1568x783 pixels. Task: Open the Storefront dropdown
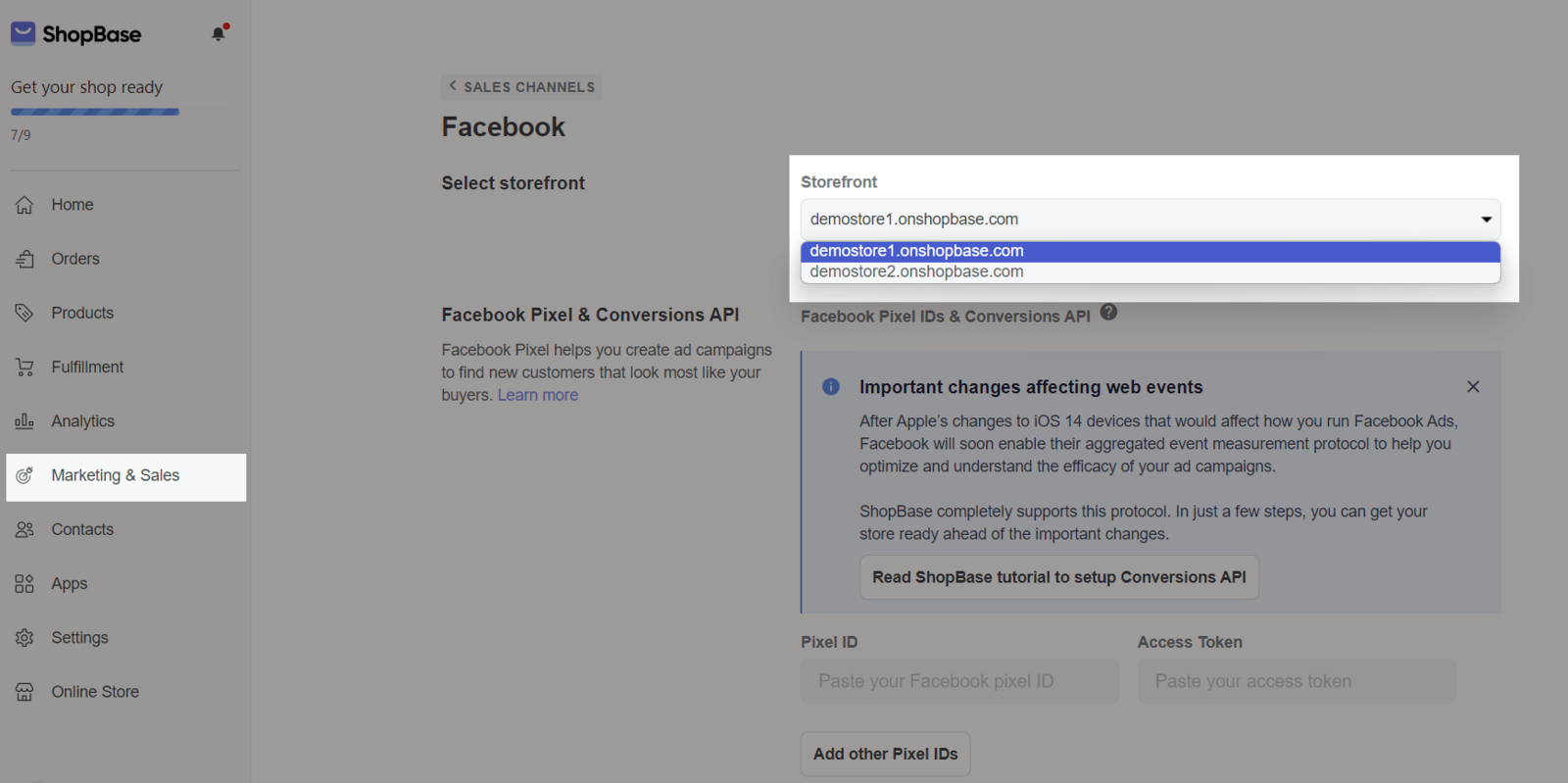point(1151,220)
